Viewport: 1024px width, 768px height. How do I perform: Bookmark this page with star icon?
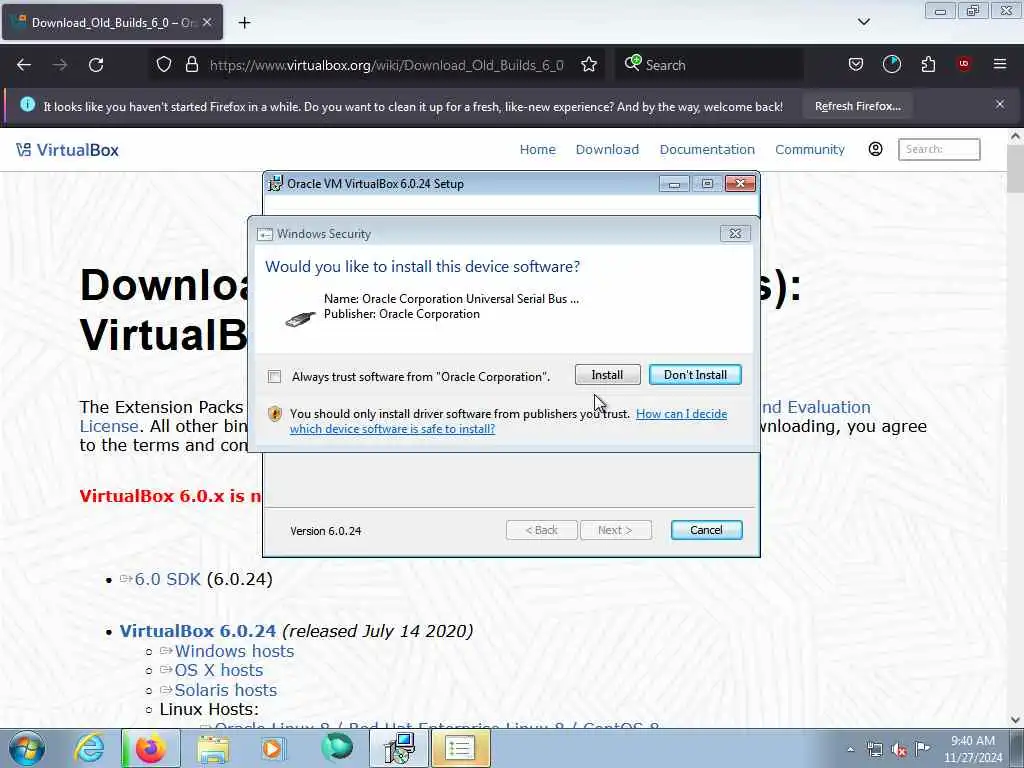click(x=589, y=65)
